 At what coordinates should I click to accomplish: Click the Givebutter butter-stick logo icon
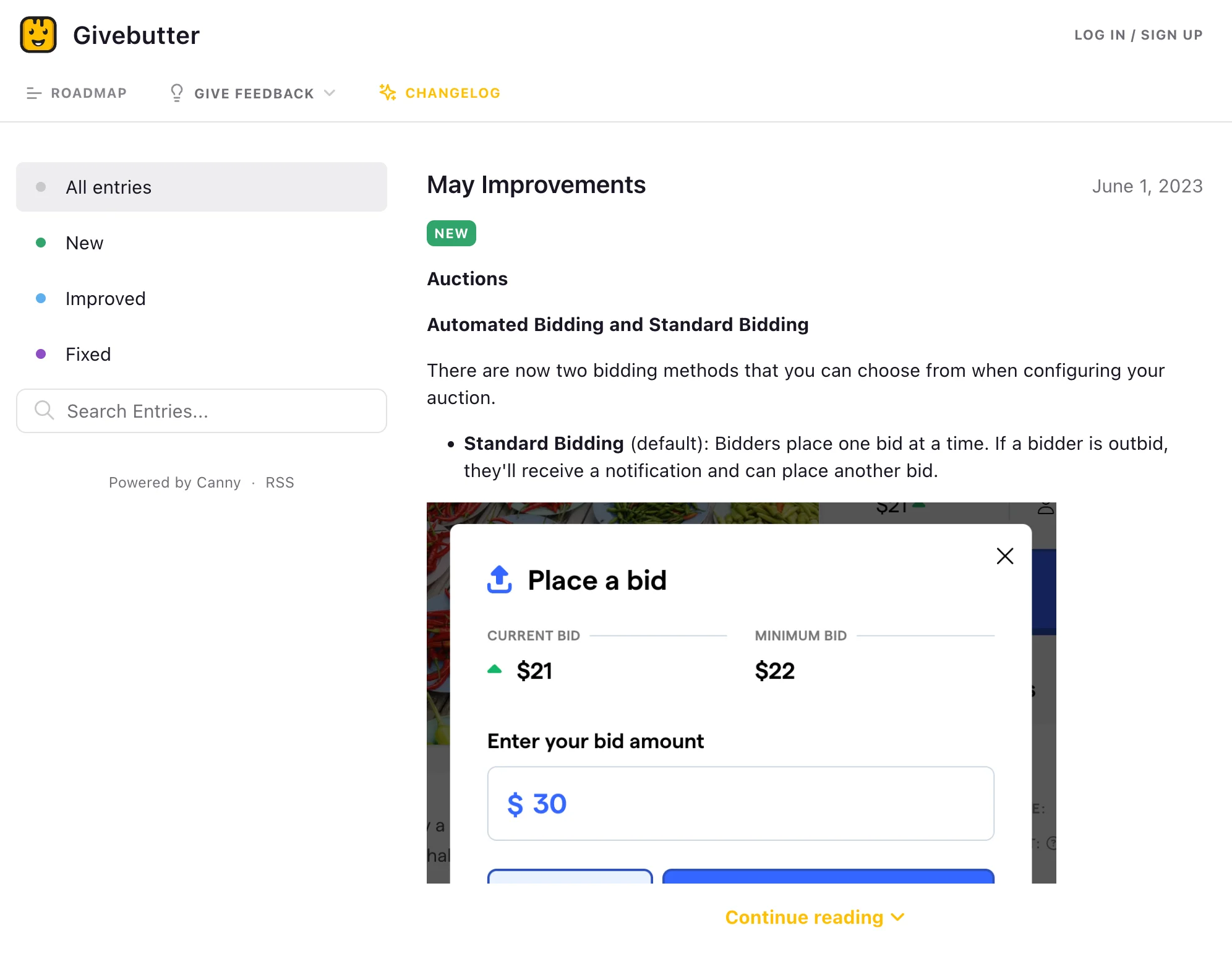point(38,34)
